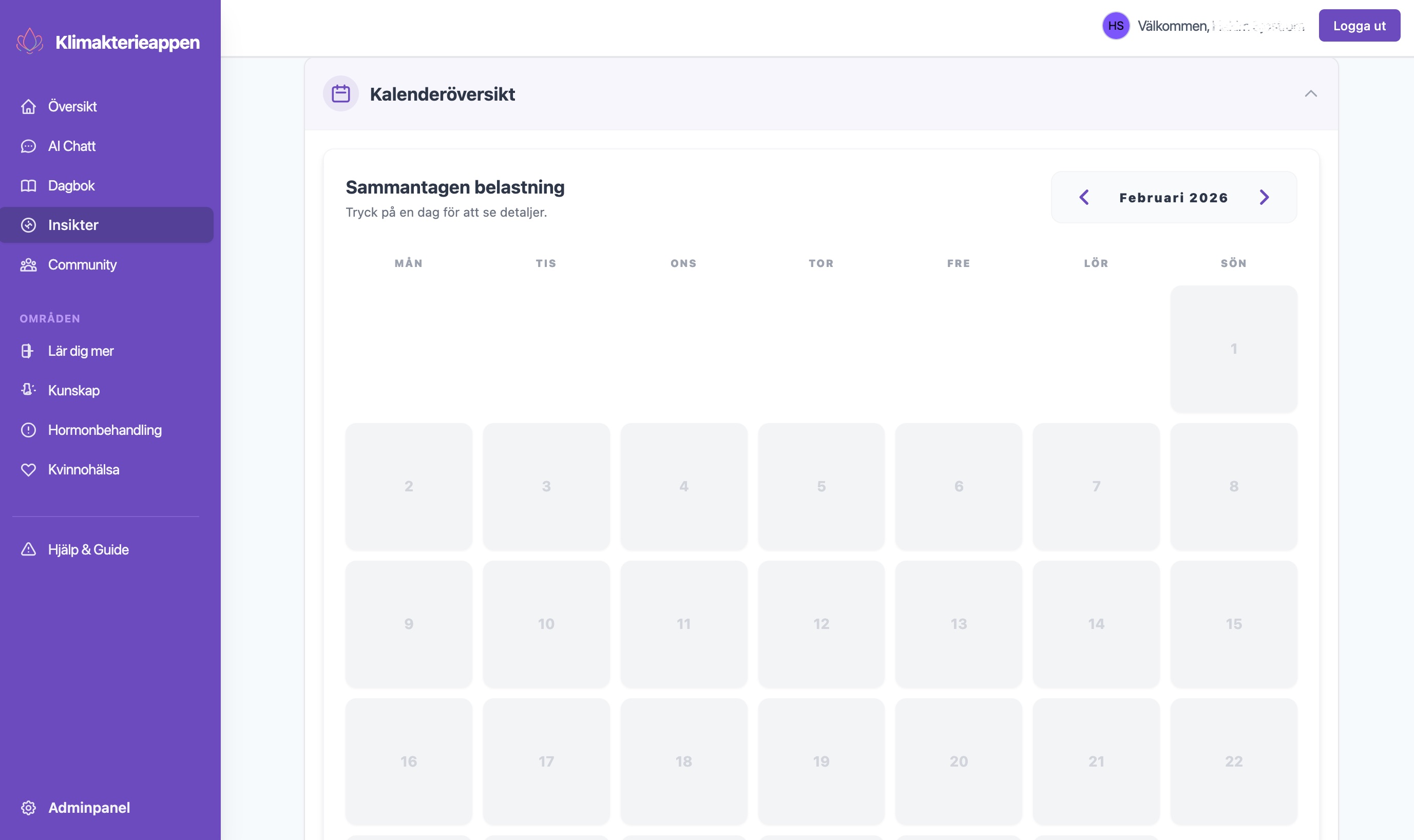The height and width of the screenshot is (840, 1414).
Task: Click the heart icon for Kvinnohälsa
Action: click(28, 470)
